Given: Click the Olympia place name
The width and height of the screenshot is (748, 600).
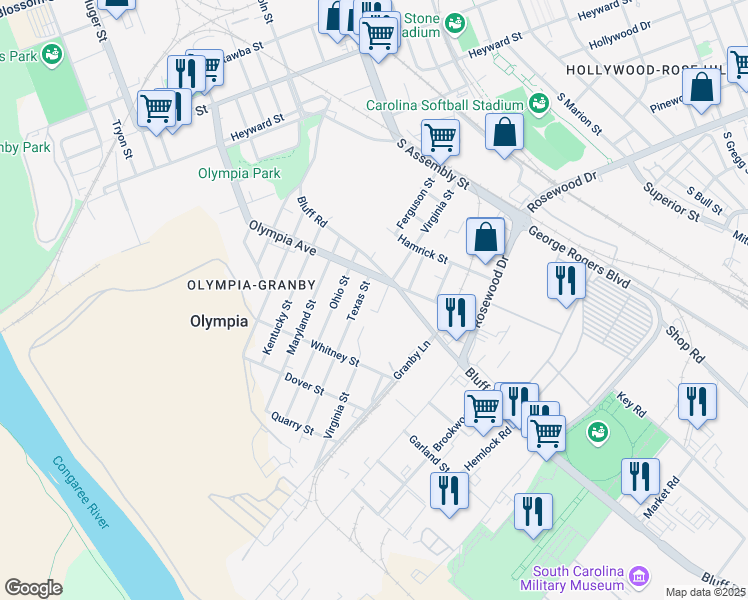Looking at the screenshot, I should [x=219, y=321].
